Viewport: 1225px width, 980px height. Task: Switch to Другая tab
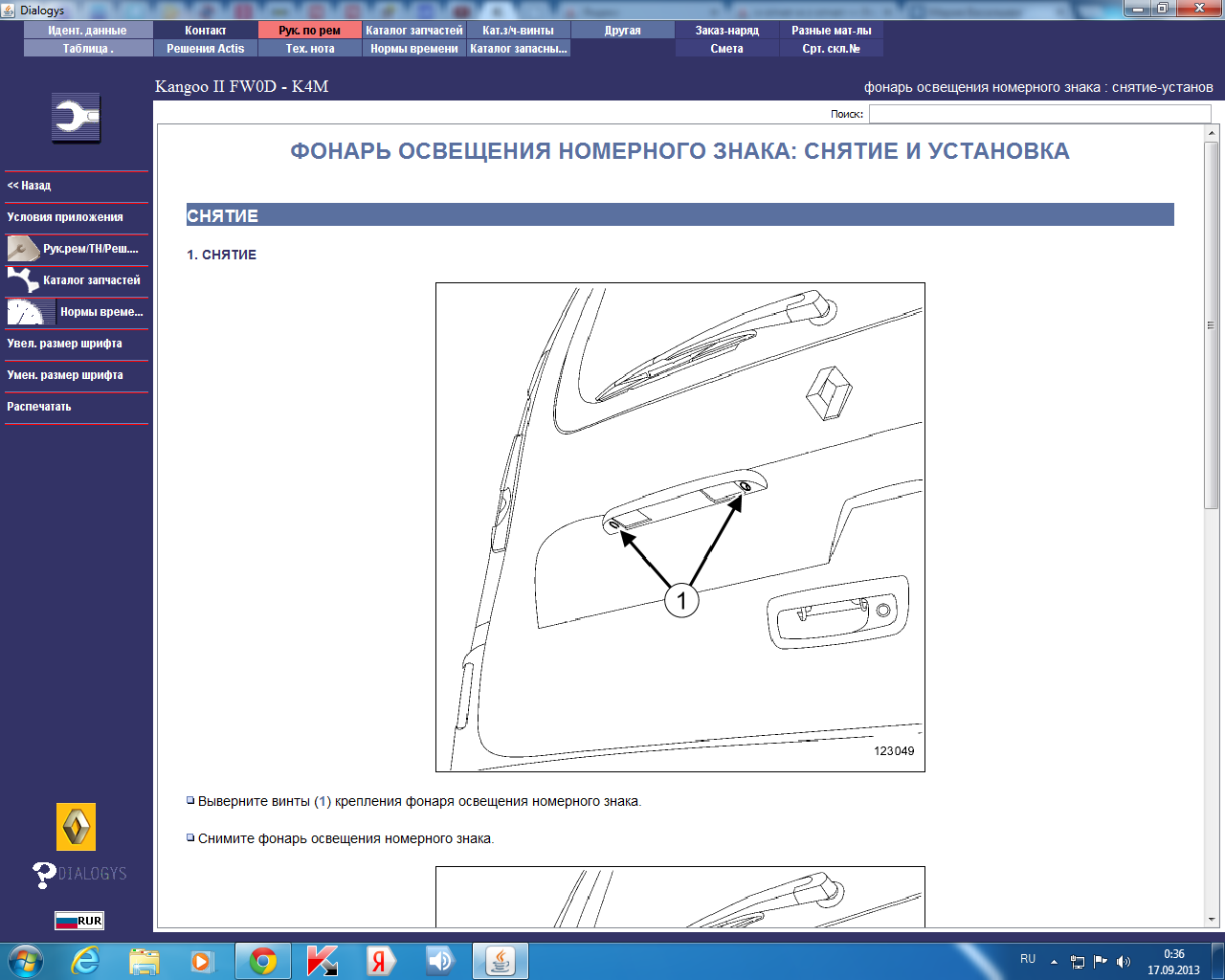tap(623, 31)
